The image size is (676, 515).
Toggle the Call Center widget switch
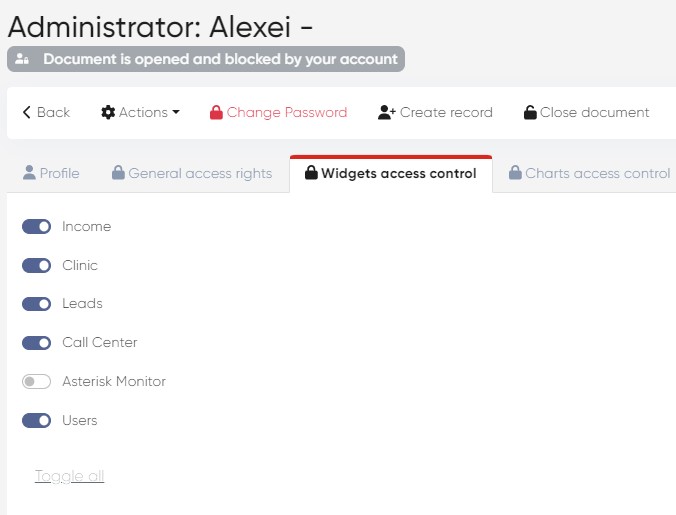pos(37,343)
